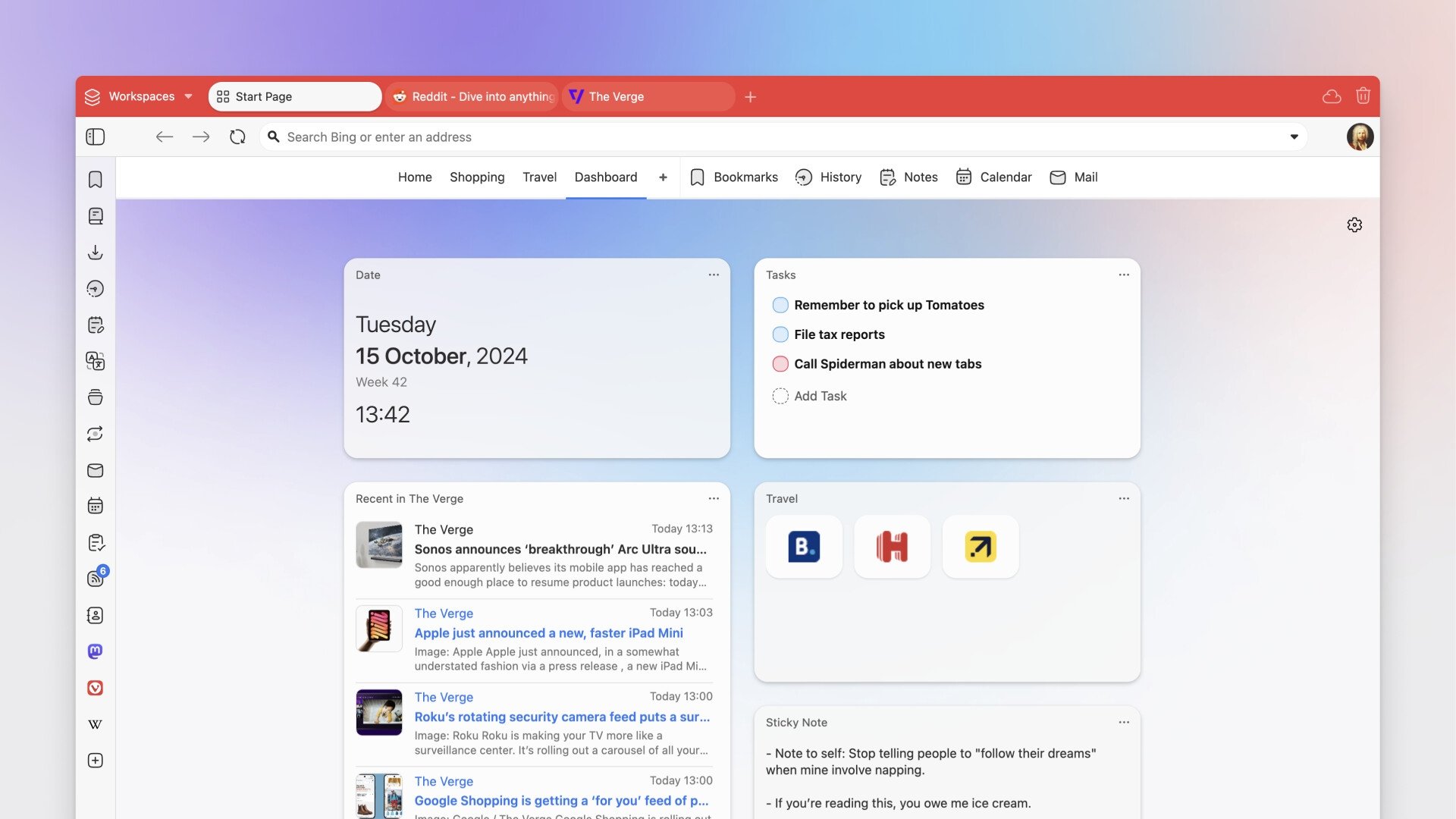Click Add Task button in Tasks widget

click(820, 396)
